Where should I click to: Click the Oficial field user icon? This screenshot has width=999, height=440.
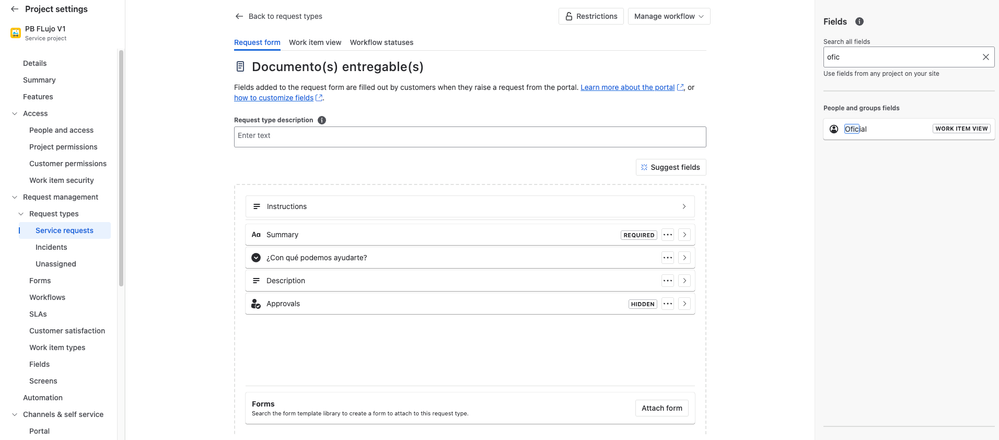coord(834,129)
